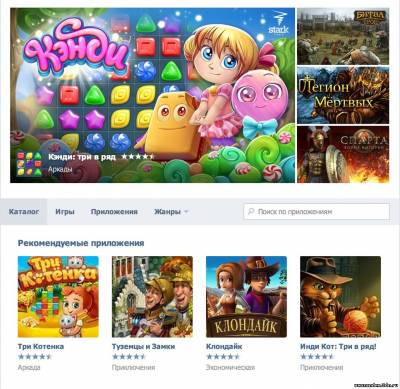Click the Инди Кот: Три в ряд! title
Image resolution: width=400 pixels, height=389 pixels.
coord(338,346)
